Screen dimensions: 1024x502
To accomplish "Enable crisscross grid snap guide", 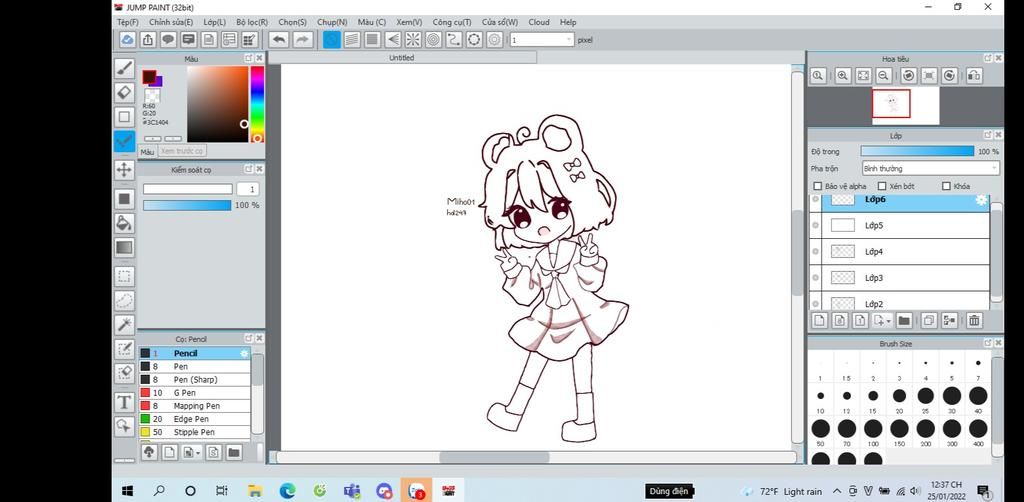I will [372, 40].
